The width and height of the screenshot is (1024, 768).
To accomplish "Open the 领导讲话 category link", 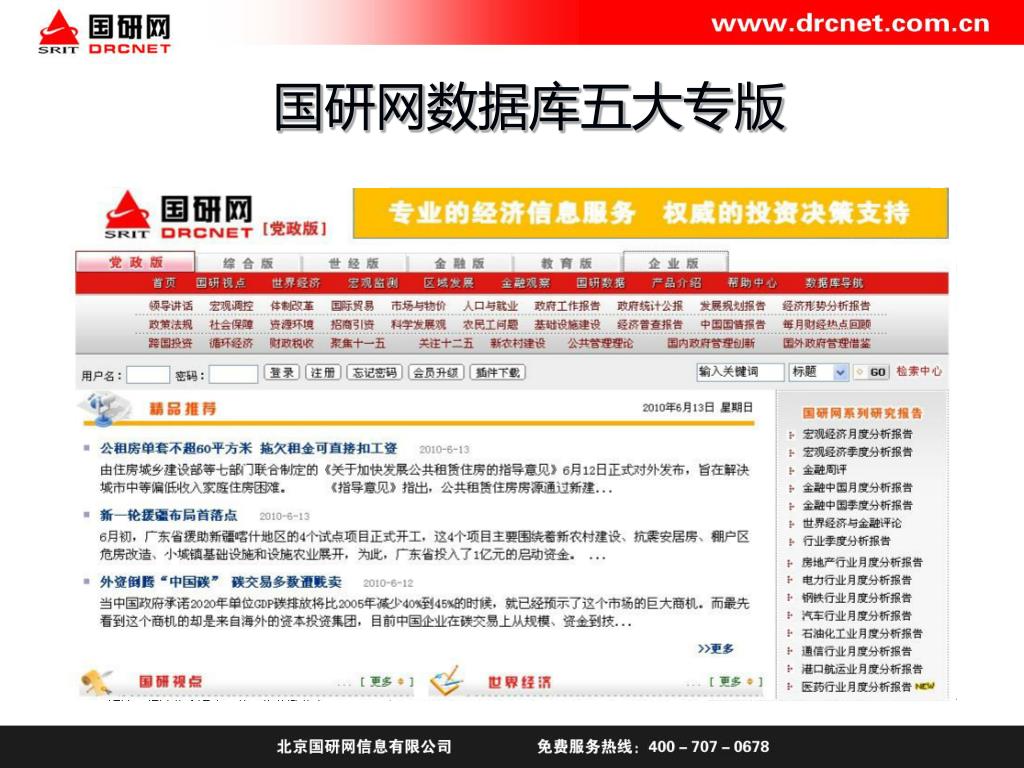I will (170, 306).
